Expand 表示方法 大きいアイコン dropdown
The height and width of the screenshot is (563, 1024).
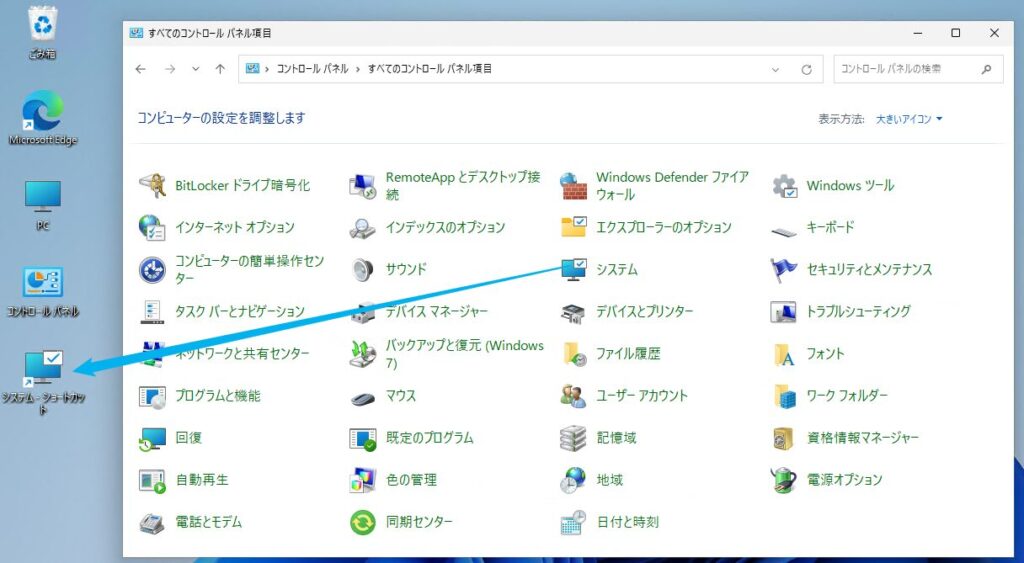pos(909,119)
